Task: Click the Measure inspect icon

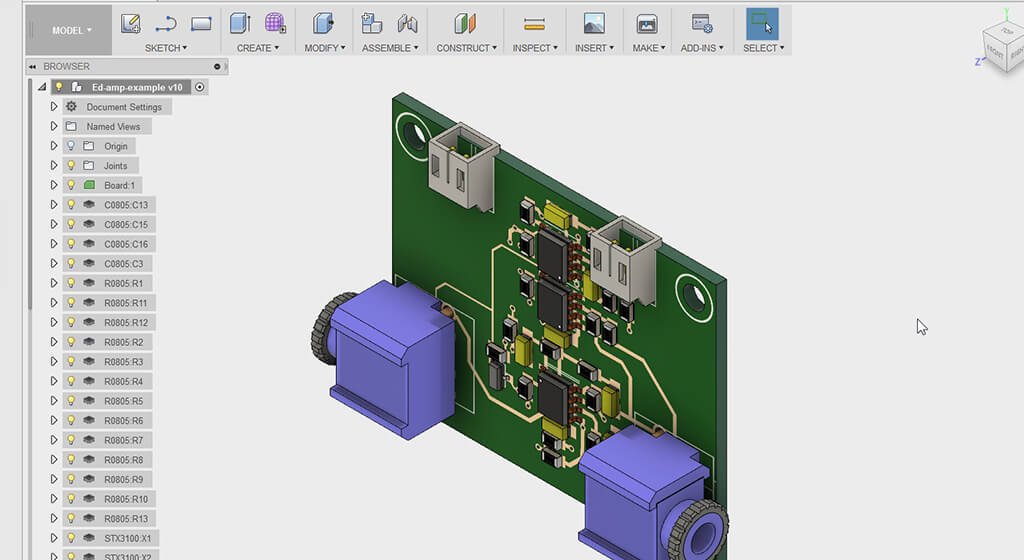Action: (x=534, y=24)
